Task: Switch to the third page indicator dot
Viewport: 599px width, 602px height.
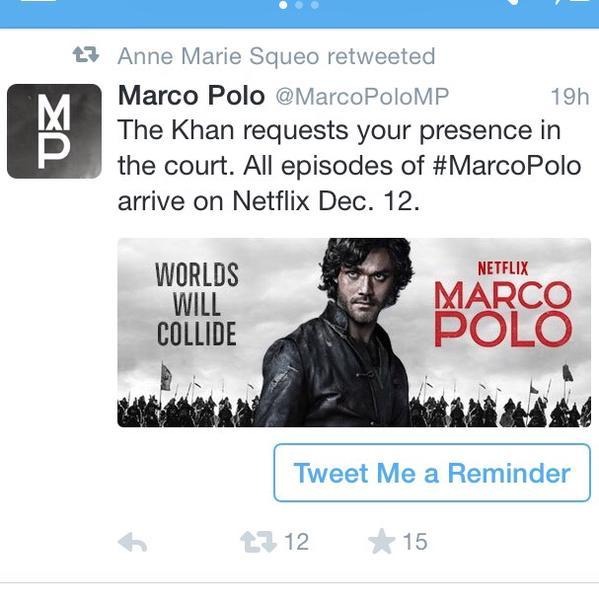Action: pos(315,5)
